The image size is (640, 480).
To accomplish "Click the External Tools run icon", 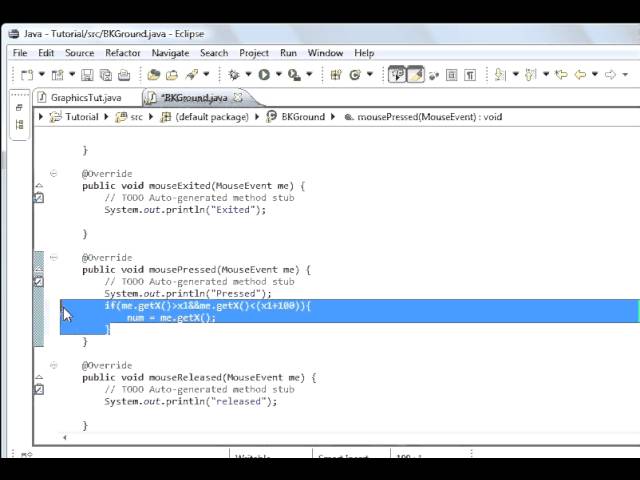I will (294, 75).
